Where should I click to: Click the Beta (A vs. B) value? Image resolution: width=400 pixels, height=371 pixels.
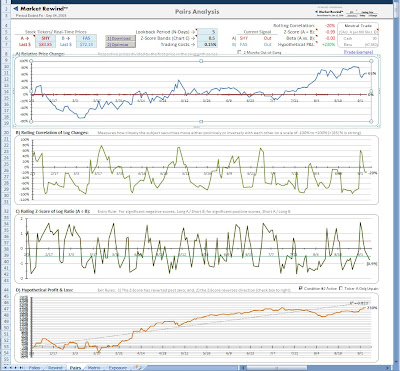tap(330, 38)
